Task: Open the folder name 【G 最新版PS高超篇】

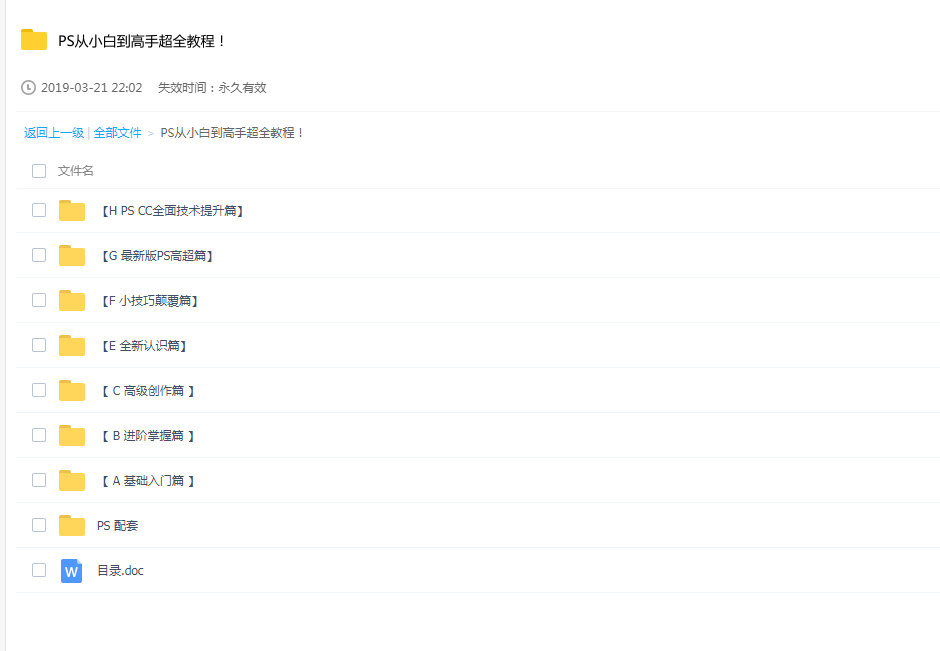Action: (x=157, y=256)
